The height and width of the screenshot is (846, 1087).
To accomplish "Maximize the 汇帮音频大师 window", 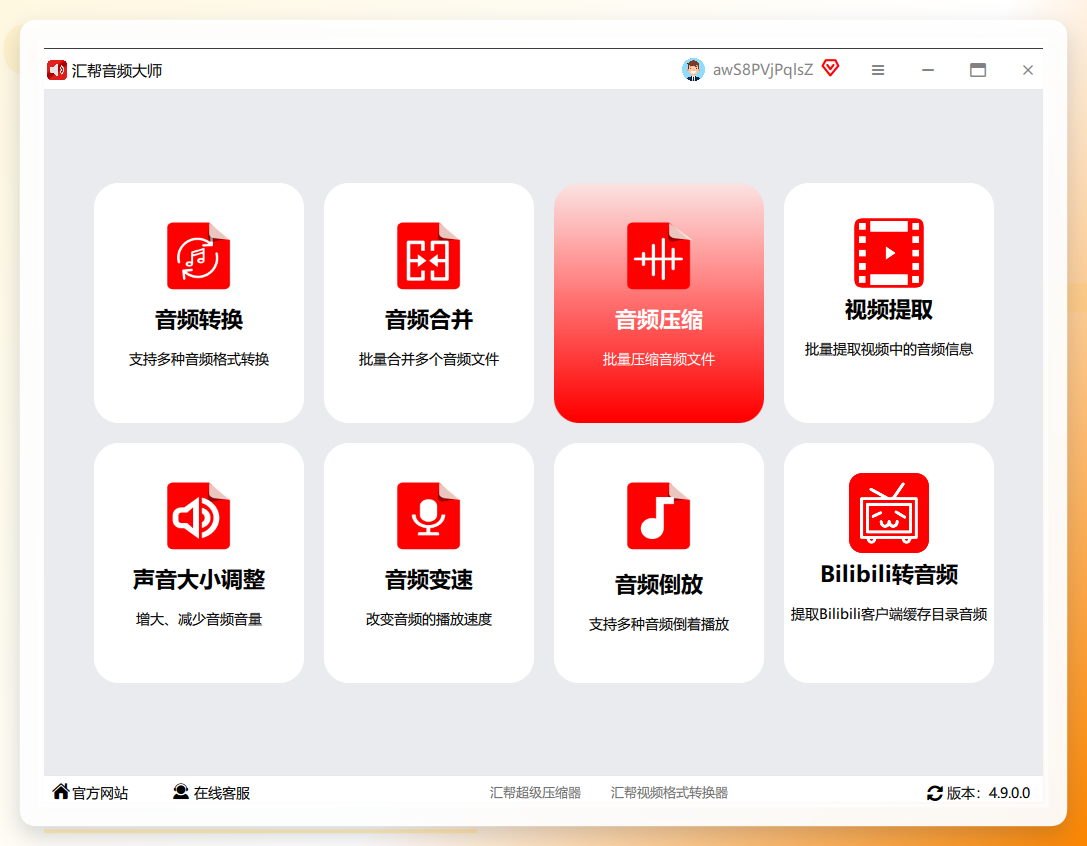I will pyautogui.click(x=977, y=70).
